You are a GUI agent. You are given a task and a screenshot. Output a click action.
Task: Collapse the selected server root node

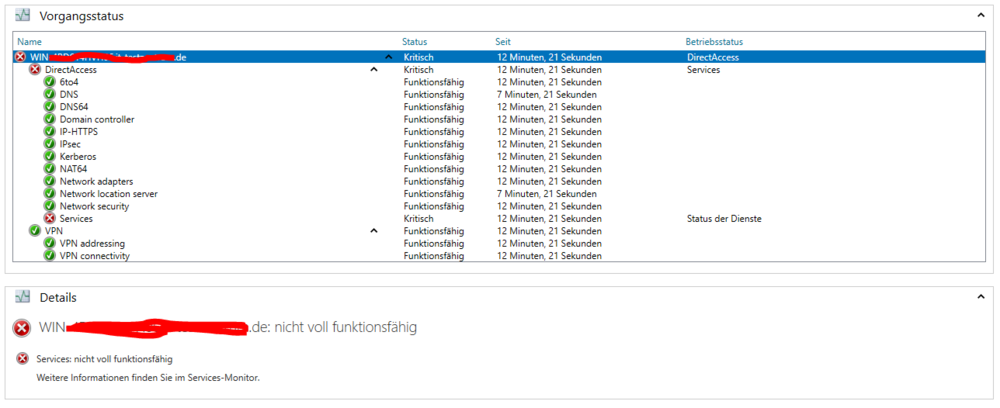(x=389, y=58)
